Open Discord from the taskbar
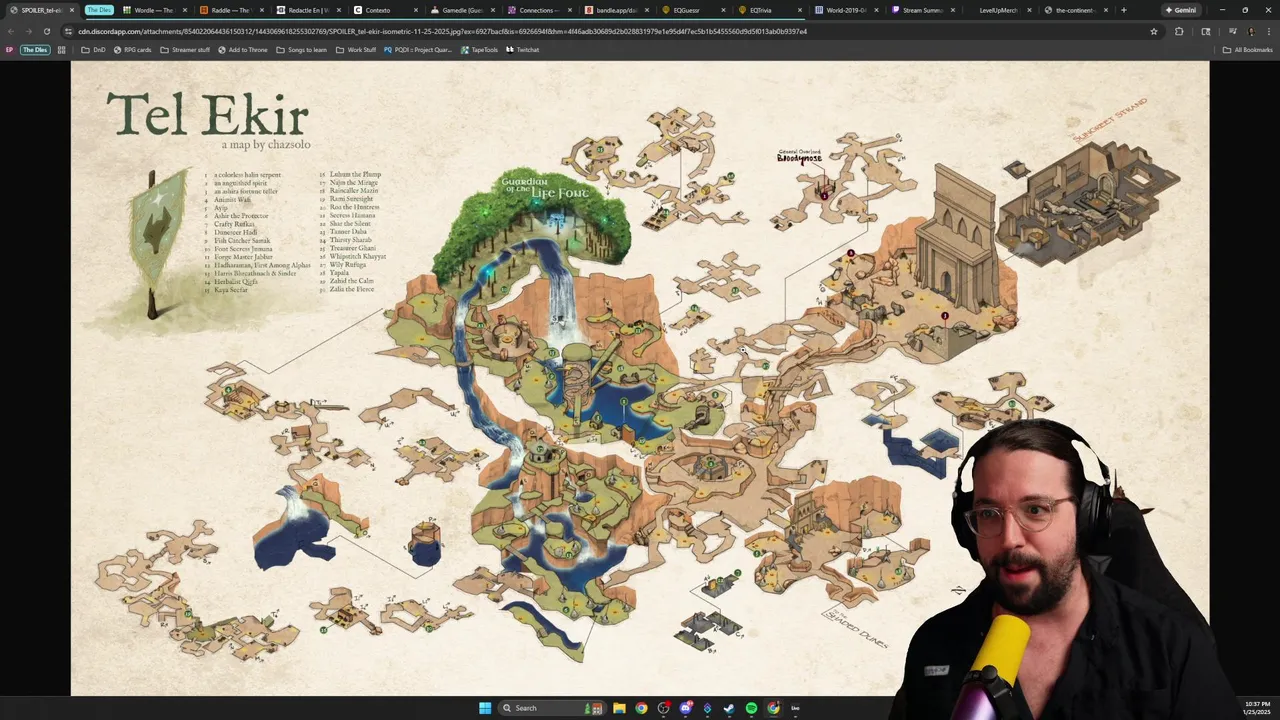The image size is (1280, 720). click(x=685, y=708)
